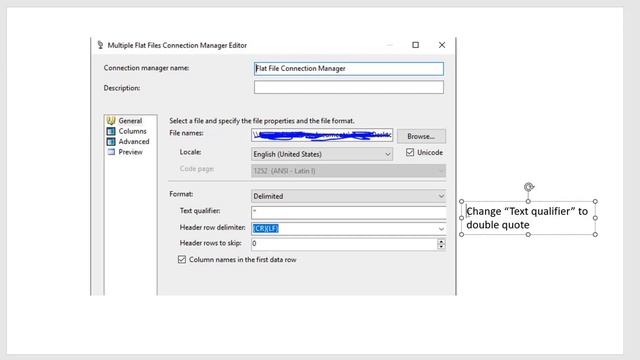This screenshot has height=360, width=640.
Task: Expand Header row delimiter dropdown
Action: coord(441,229)
